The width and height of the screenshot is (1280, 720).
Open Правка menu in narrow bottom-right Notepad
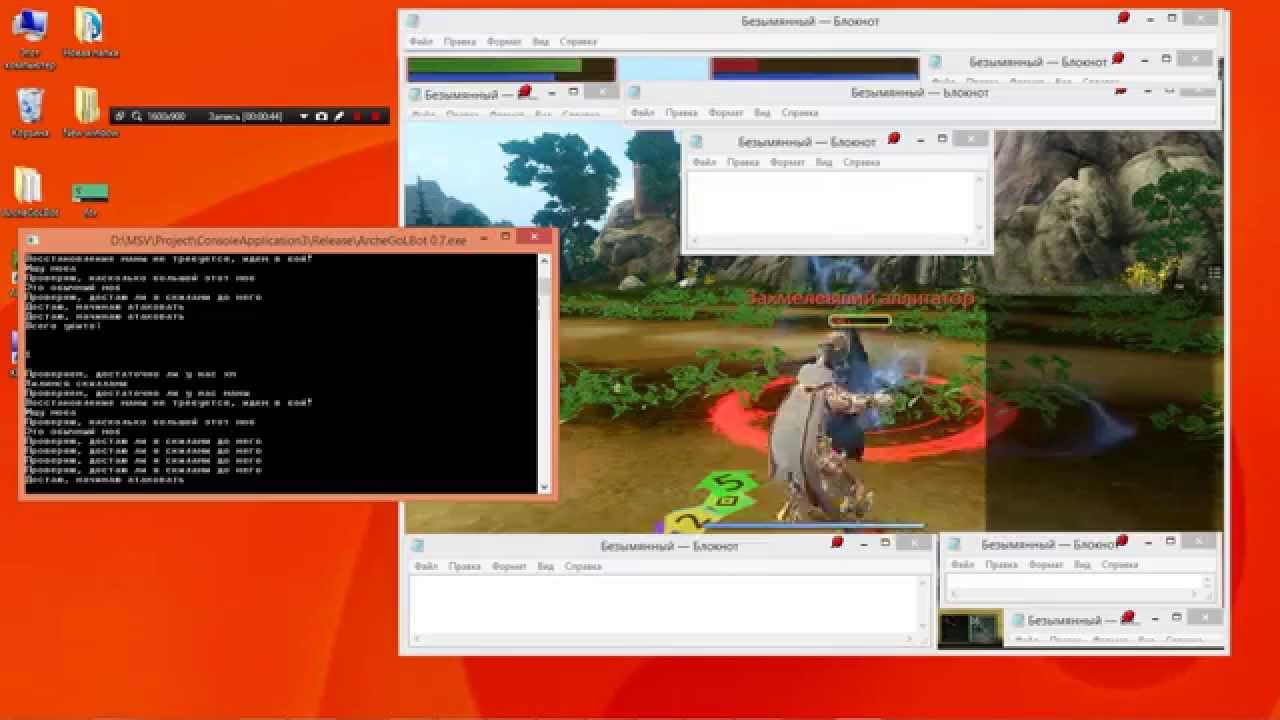pos(1001,565)
